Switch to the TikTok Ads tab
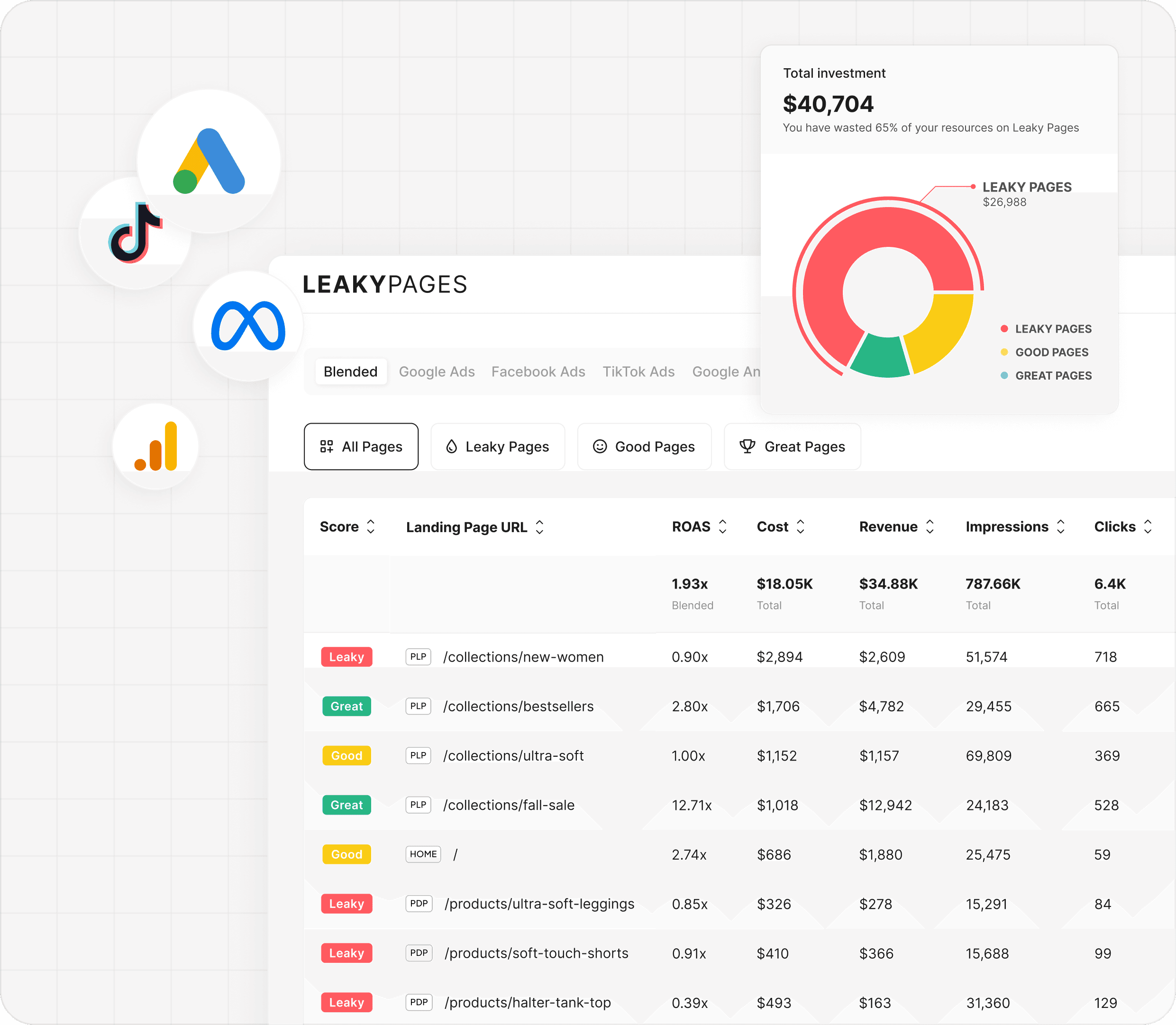The width and height of the screenshot is (1176, 1025). [x=638, y=372]
